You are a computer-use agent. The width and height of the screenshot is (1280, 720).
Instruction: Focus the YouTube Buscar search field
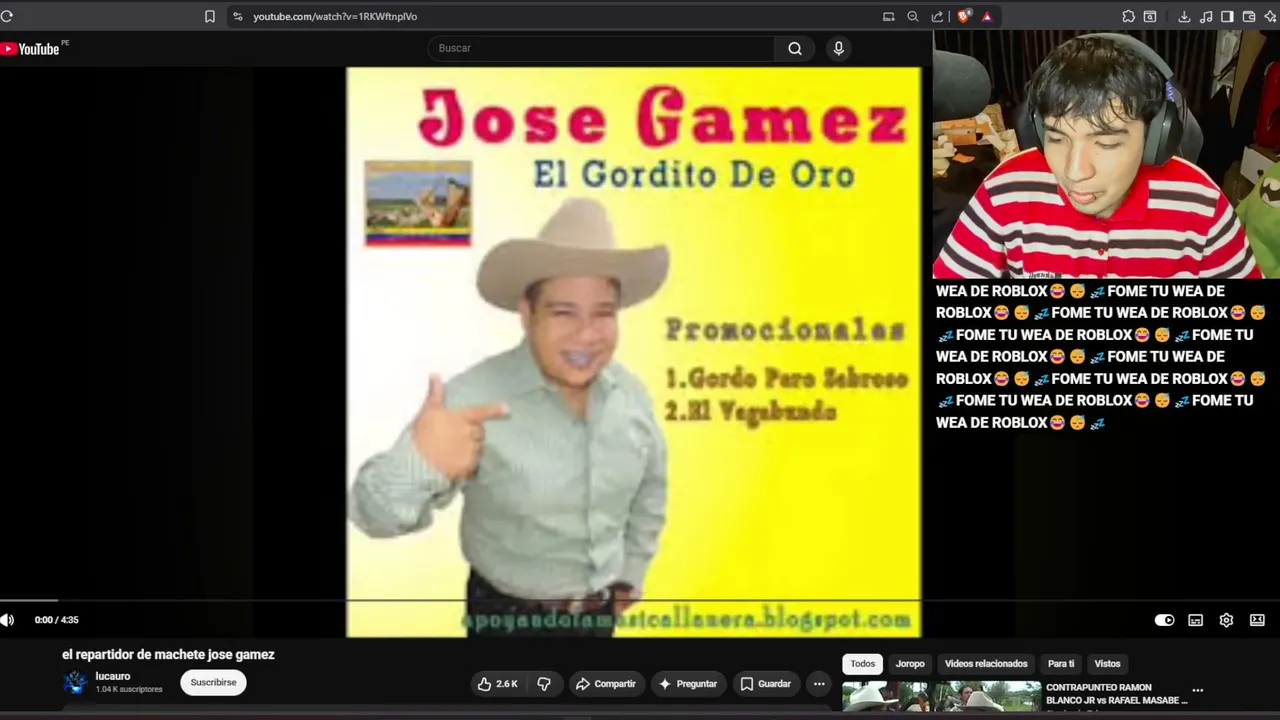click(x=601, y=48)
